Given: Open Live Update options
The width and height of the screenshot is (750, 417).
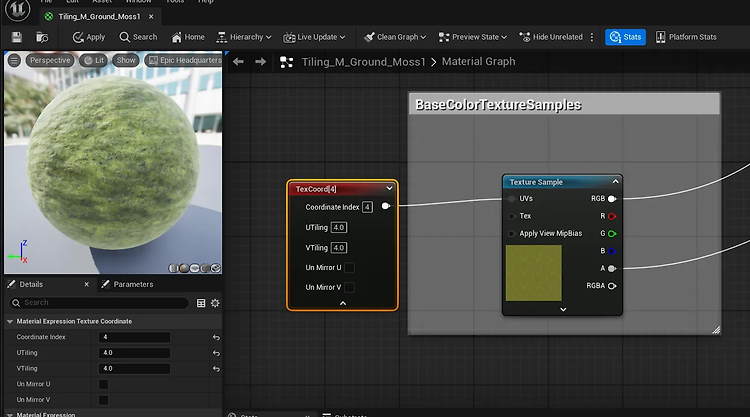Looking at the screenshot, I should click(x=314, y=37).
